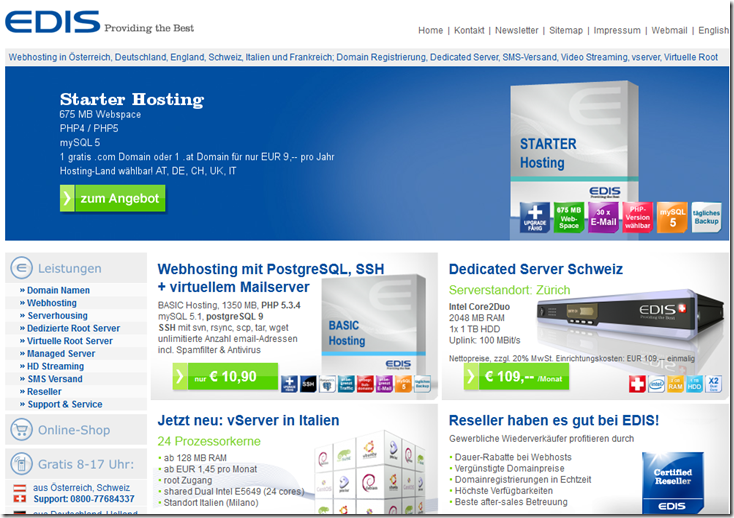
Task: Open the Sitemap link
Action: (x=565, y=30)
